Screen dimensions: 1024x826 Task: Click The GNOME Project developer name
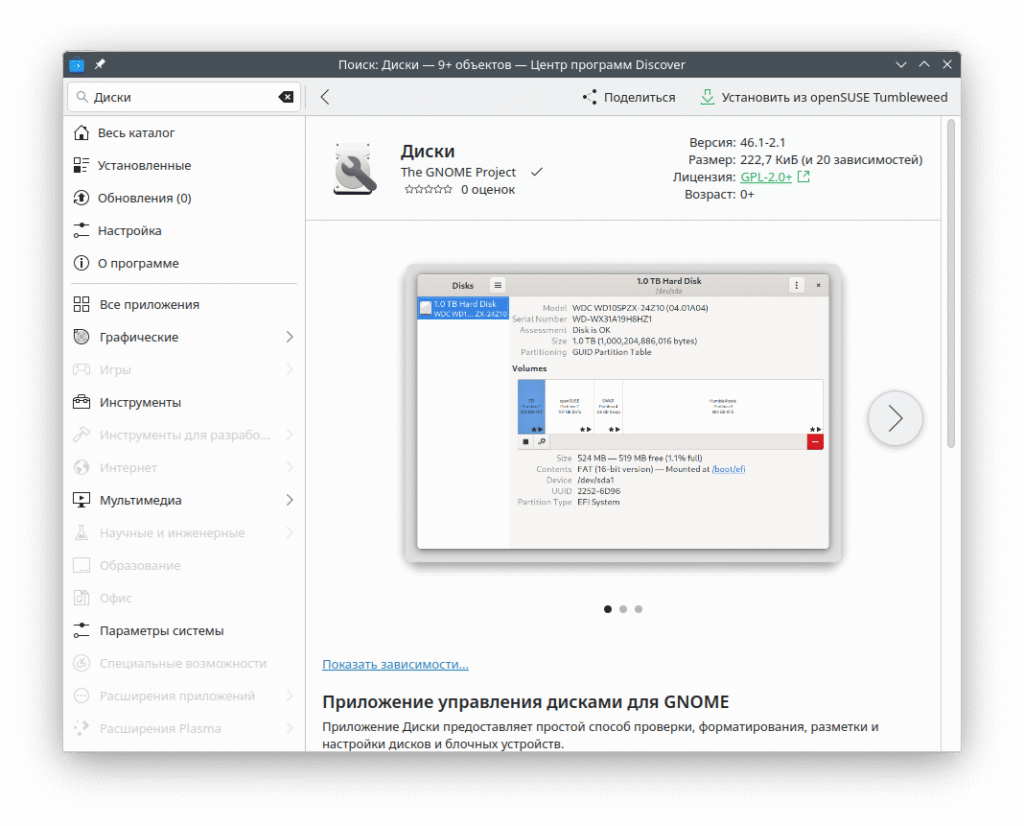click(458, 172)
